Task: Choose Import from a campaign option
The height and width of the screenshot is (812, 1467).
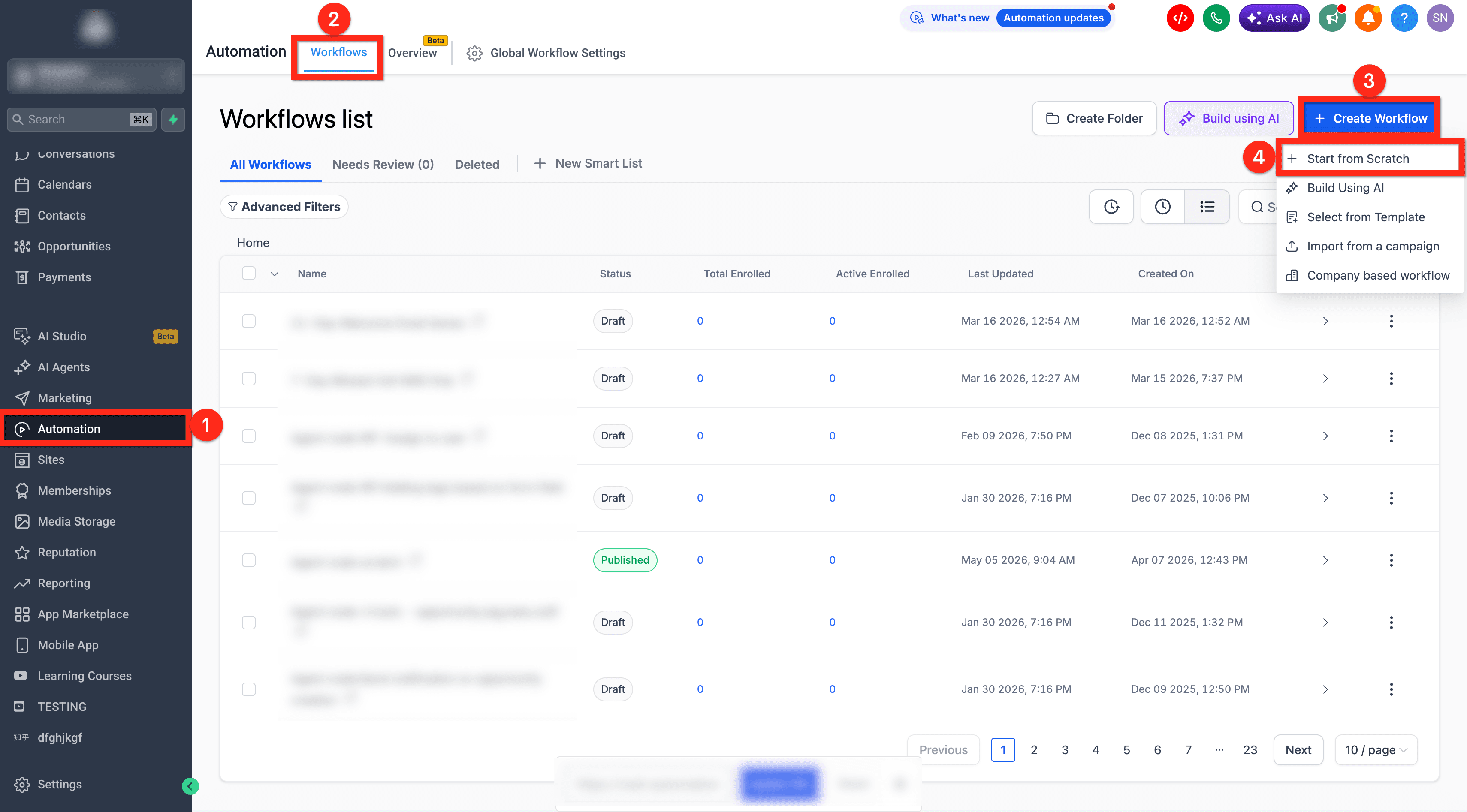Action: click(x=1370, y=246)
